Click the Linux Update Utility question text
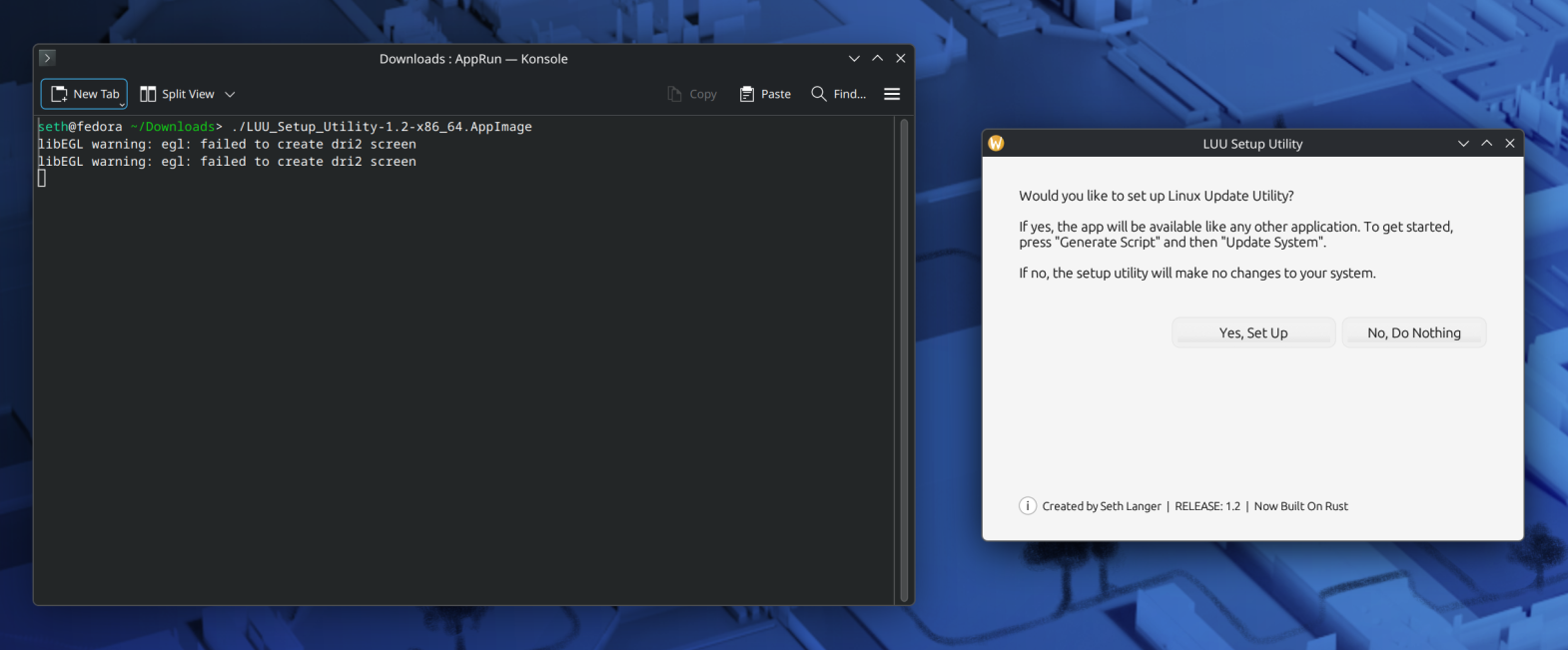Image resolution: width=1568 pixels, height=650 pixels. 1157,196
